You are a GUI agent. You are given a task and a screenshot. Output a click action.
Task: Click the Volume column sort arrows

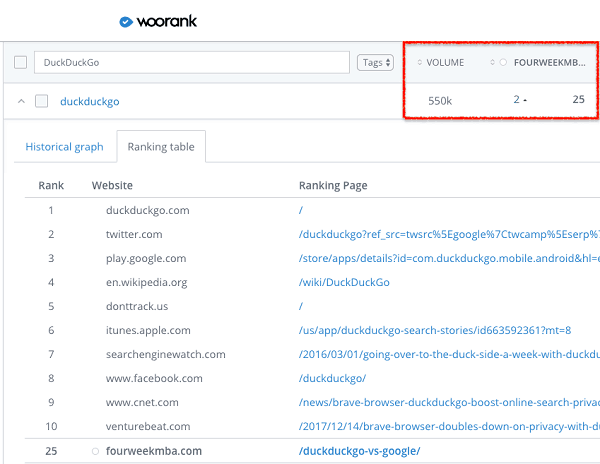(420, 63)
